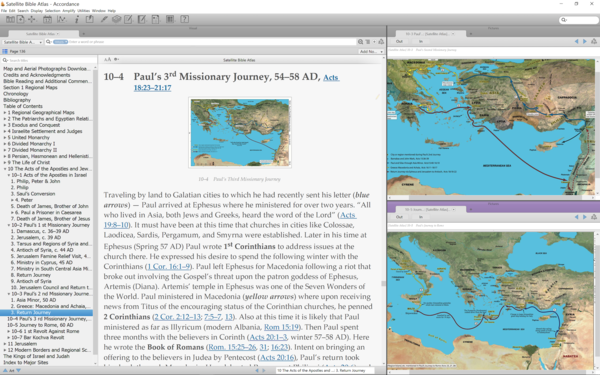The image size is (600, 375).
Task: Expand '9 The Life of Christ' tree item
Action: coord(5,163)
